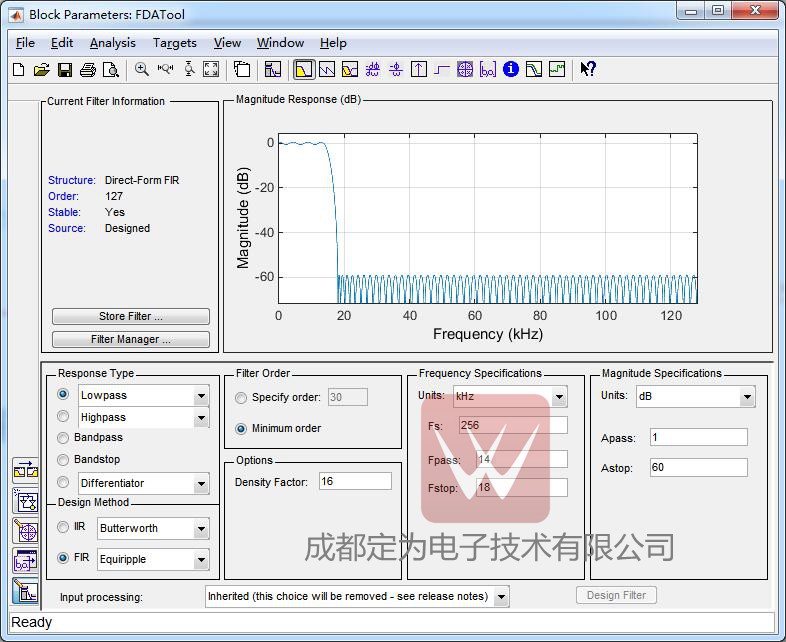The width and height of the screenshot is (786, 642).
Task: Open the Targets menu
Action: point(174,43)
